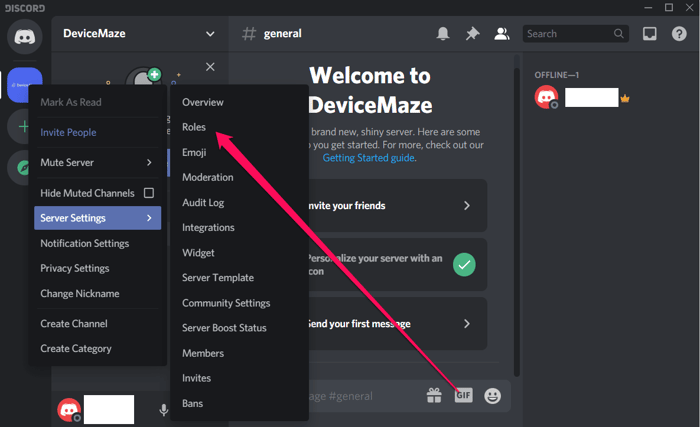The image size is (700, 427).
Task: Tick the Hide Muted Channels checkbox
Action: pyautogui.click(x=149, y=193)
